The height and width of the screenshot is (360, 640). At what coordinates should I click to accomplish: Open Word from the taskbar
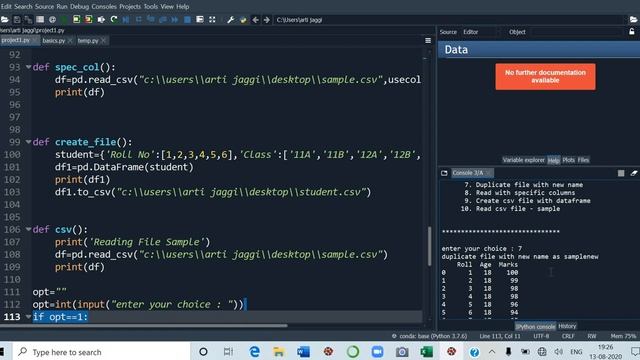coord(304,351)
